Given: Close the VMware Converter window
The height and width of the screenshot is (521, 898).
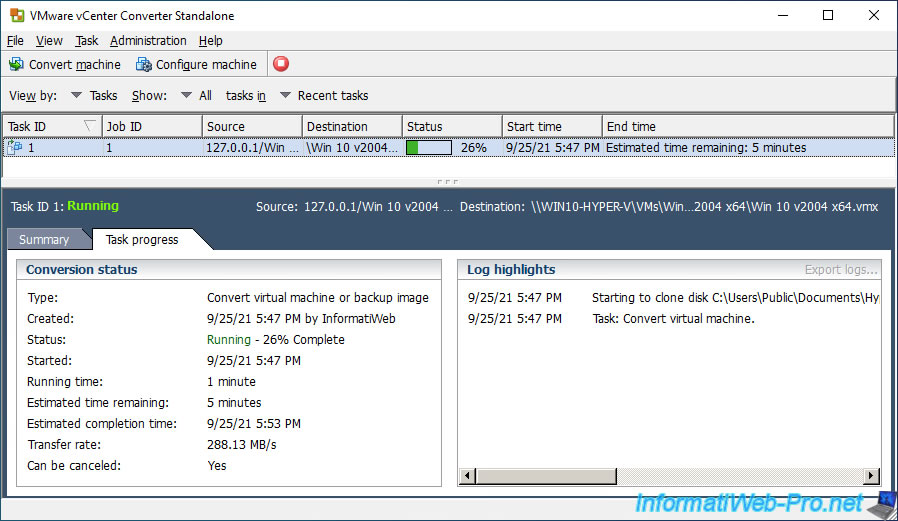Looking at the screenshot, I should [x=873, y=15].
